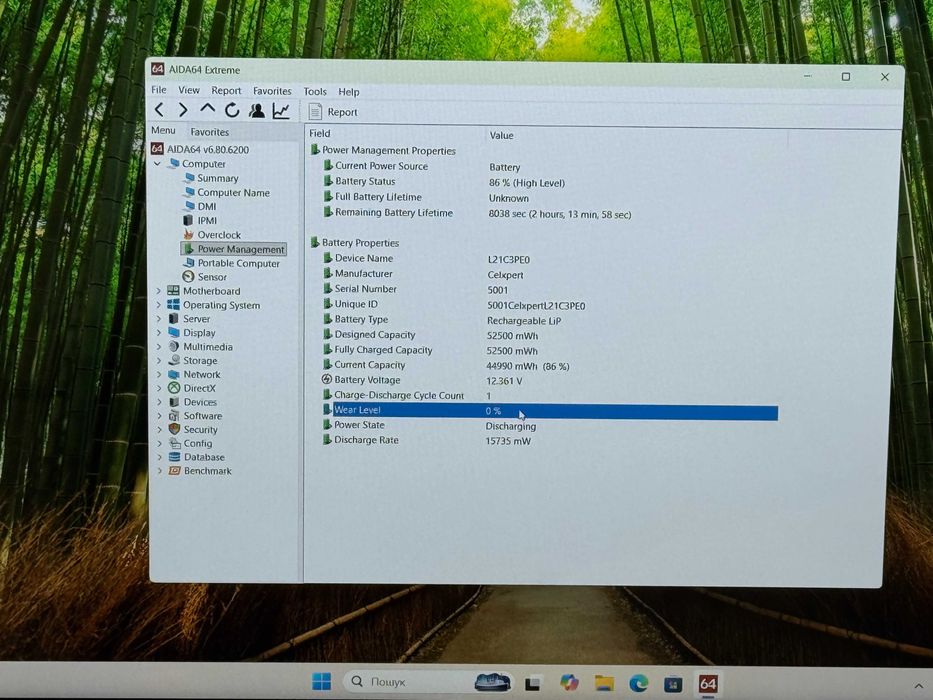Image resolution: width=933 pixels, height=700 pixels.
Task: Select the Designed Capacity row
Action: point(431,335)
